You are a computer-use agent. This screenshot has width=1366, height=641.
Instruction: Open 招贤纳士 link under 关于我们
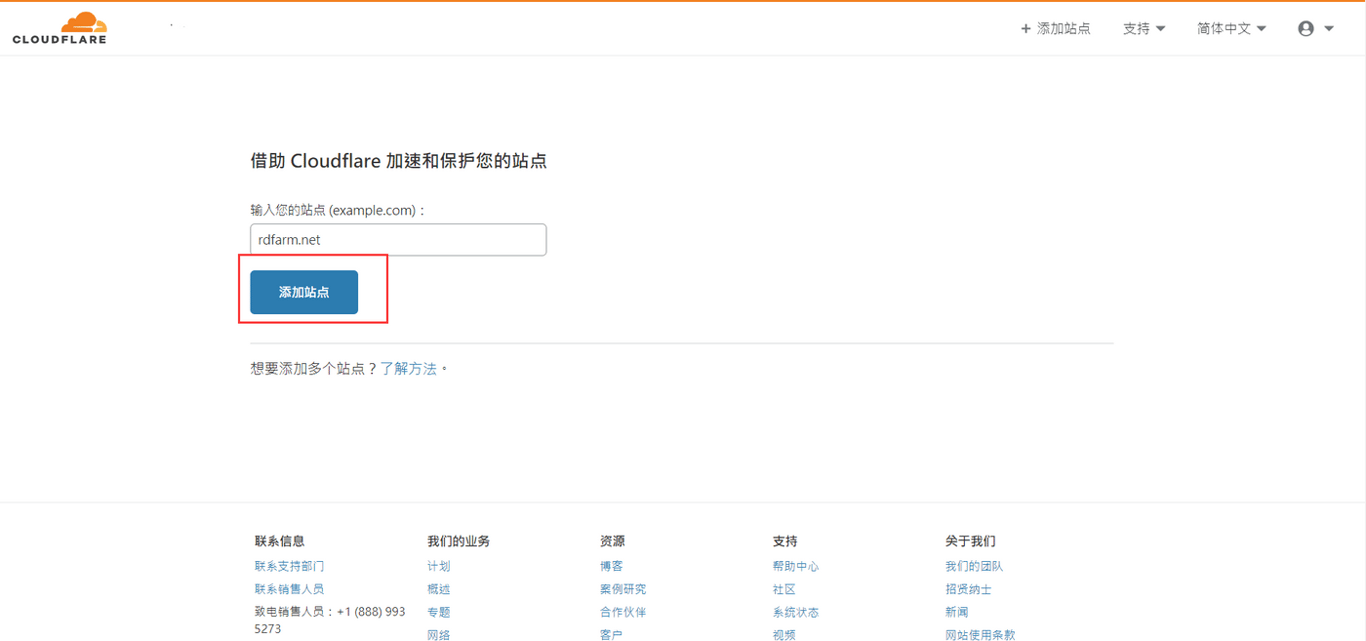click(968, 589)
